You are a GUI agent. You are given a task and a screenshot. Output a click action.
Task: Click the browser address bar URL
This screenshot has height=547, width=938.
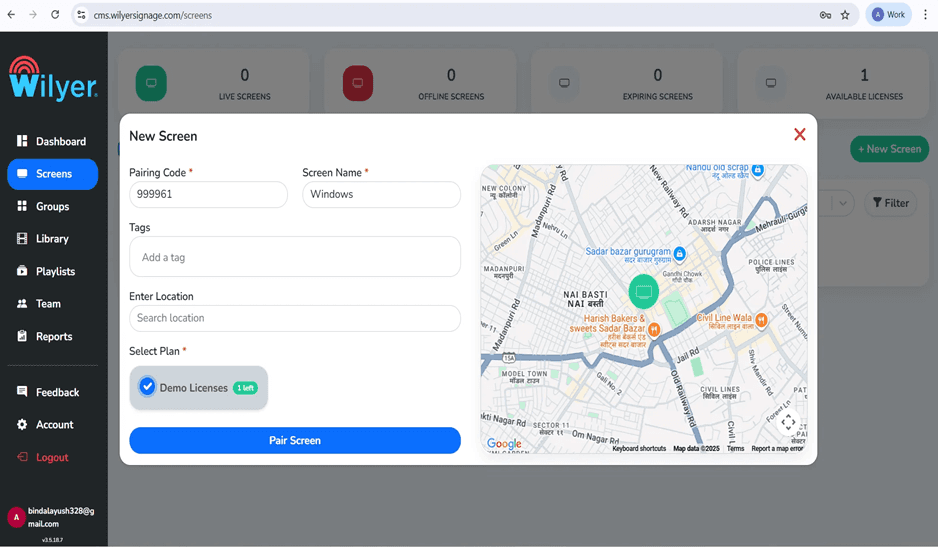click(153, 16)
